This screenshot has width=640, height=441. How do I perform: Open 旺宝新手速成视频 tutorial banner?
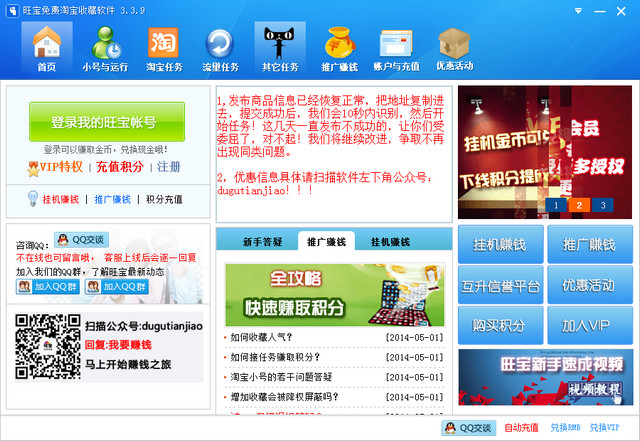point(546,377)
